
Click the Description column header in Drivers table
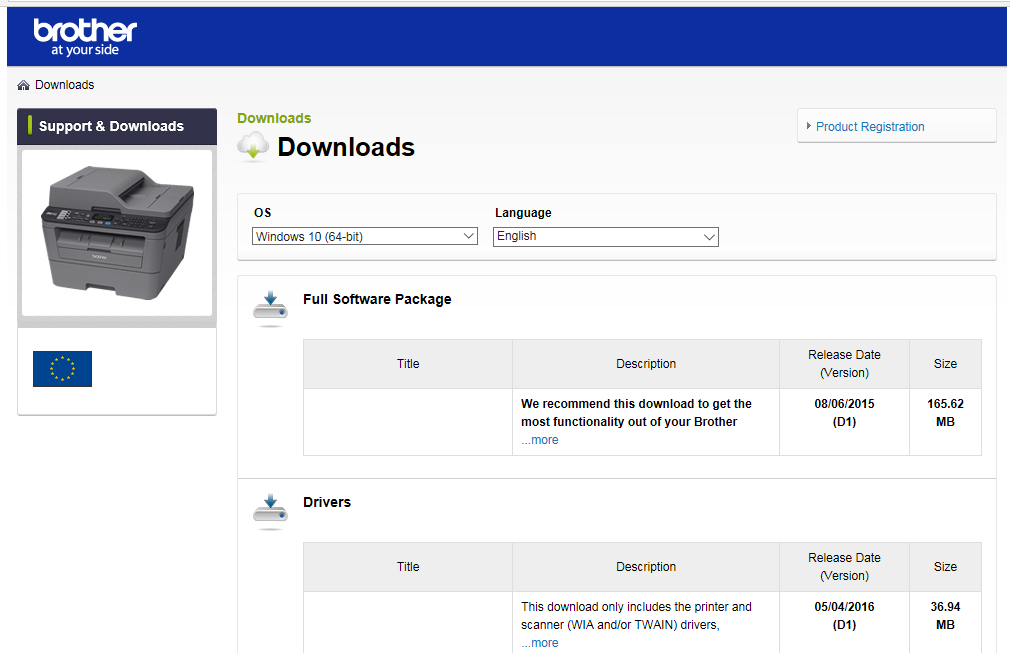click(x=646, y=567)
